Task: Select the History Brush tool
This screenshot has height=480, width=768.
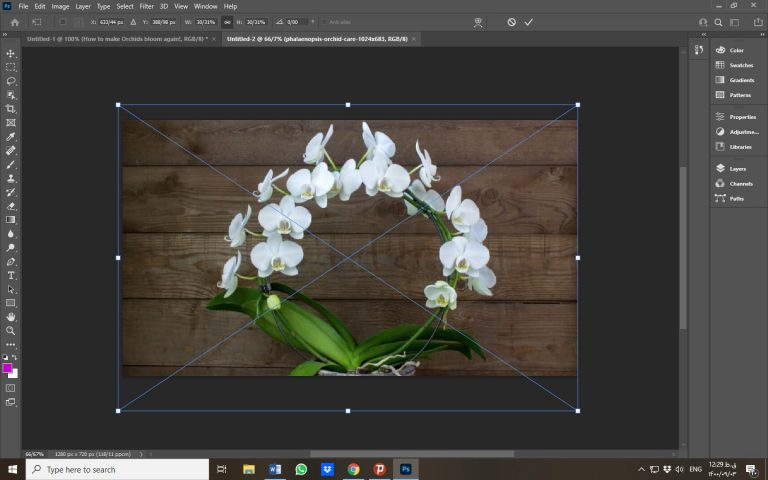Action: click(x=11, y=192)
